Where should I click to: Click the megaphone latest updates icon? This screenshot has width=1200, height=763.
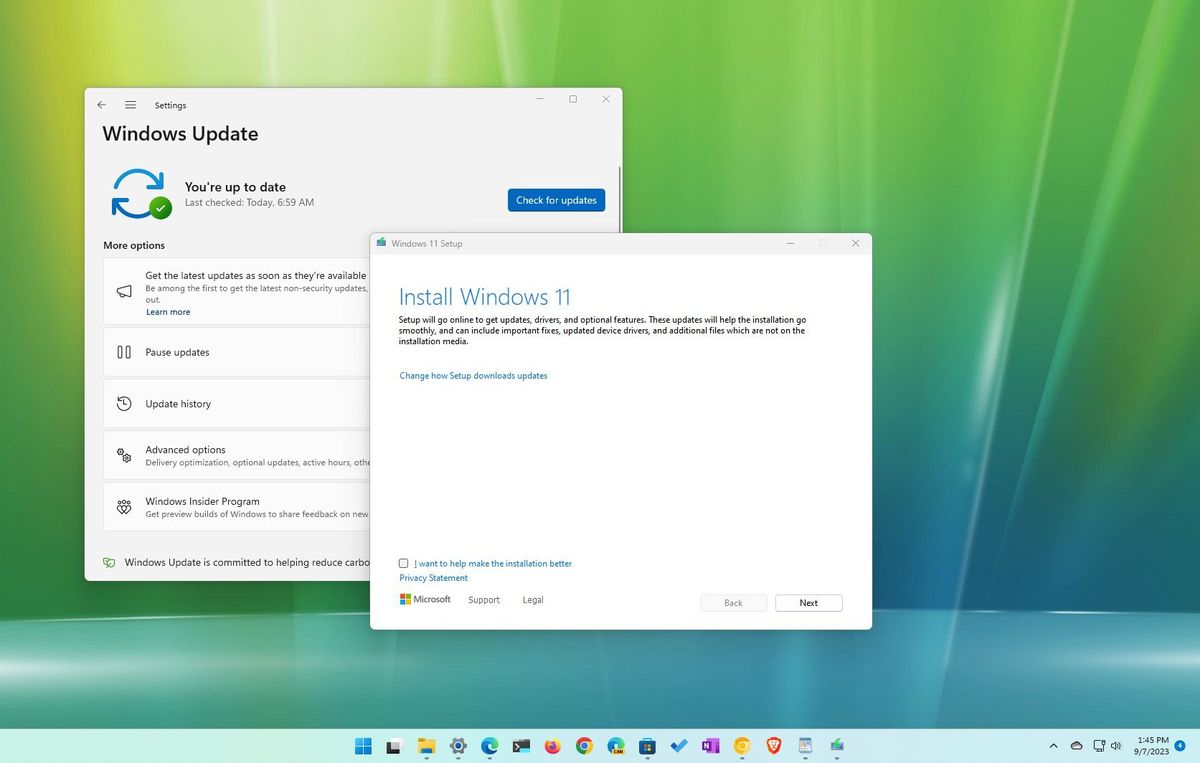pyautogui.click(x=124, y=291)
